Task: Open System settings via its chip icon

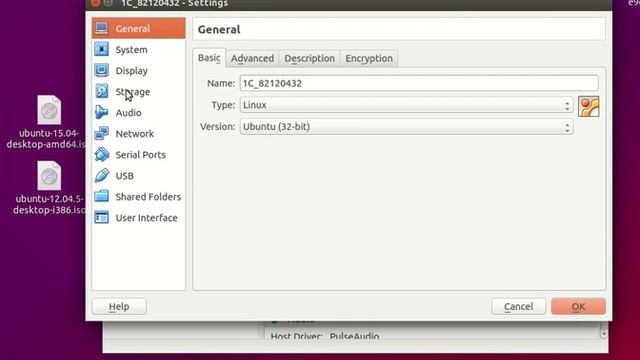Action: pyautogui.click(x=102, y=49)
